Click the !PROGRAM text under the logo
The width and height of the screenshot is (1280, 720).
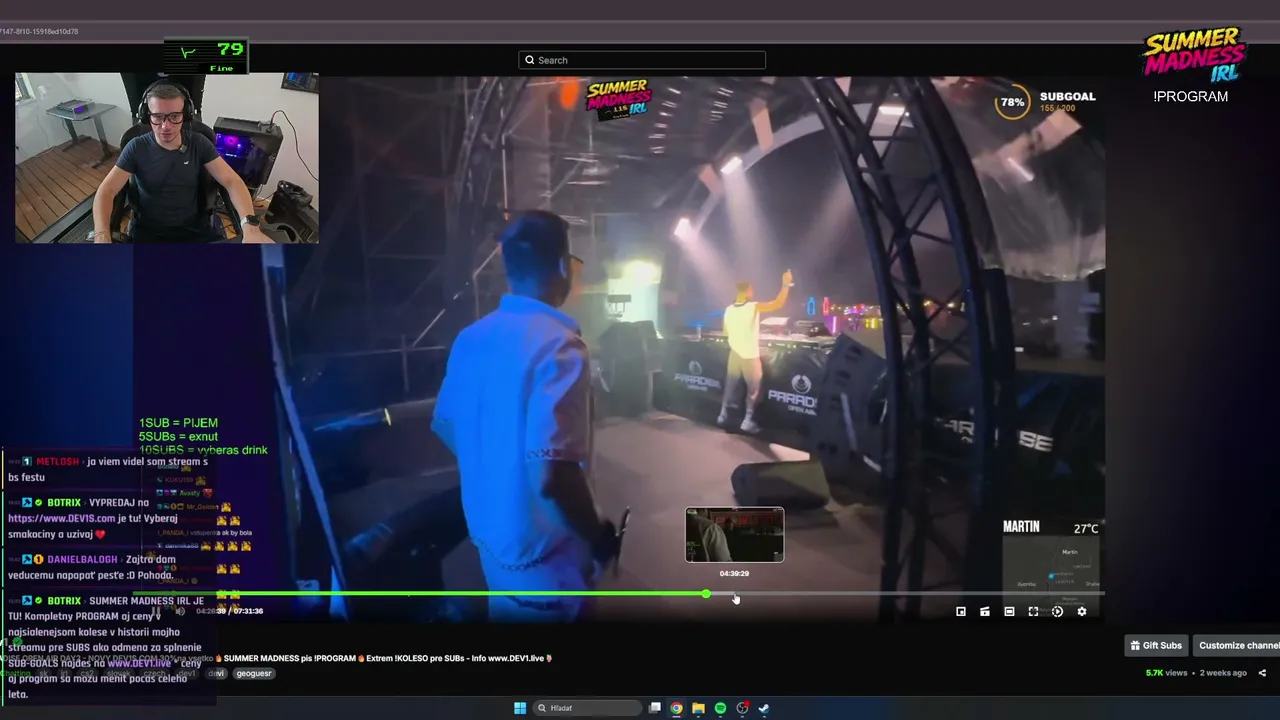point(1190,96)
